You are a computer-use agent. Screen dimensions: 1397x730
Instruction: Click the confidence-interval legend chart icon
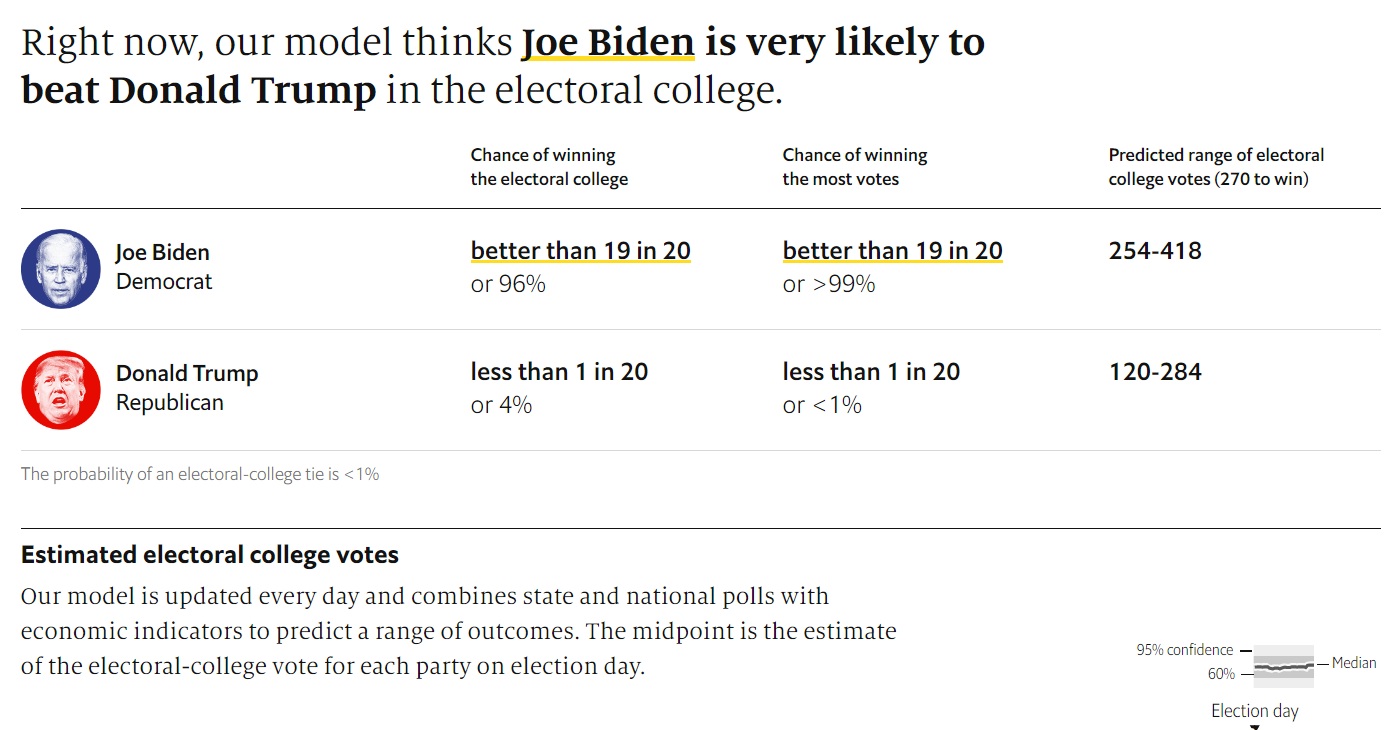[1283, 666]
